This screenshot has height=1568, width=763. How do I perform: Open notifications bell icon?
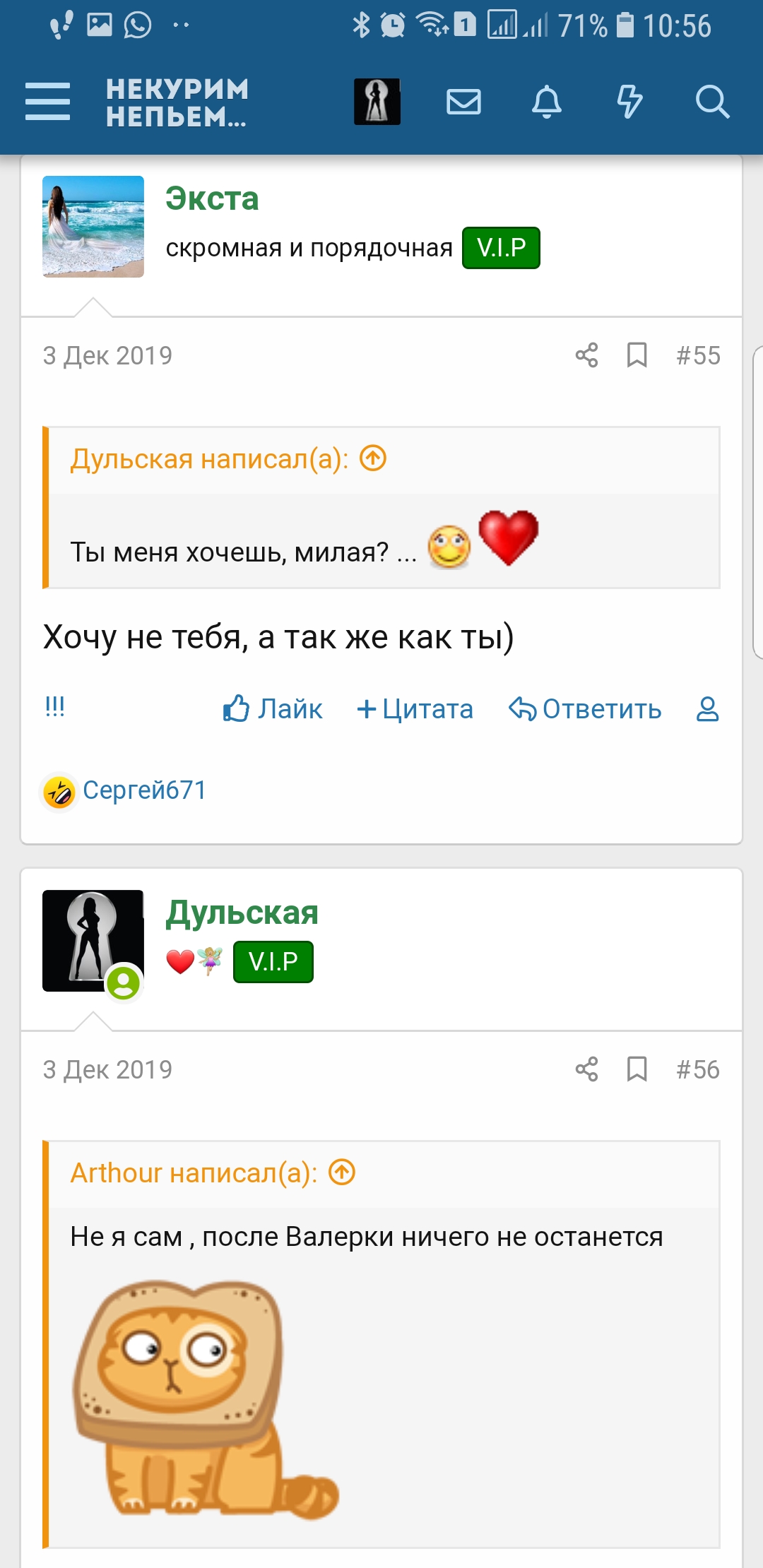click(x=546, y=102)
